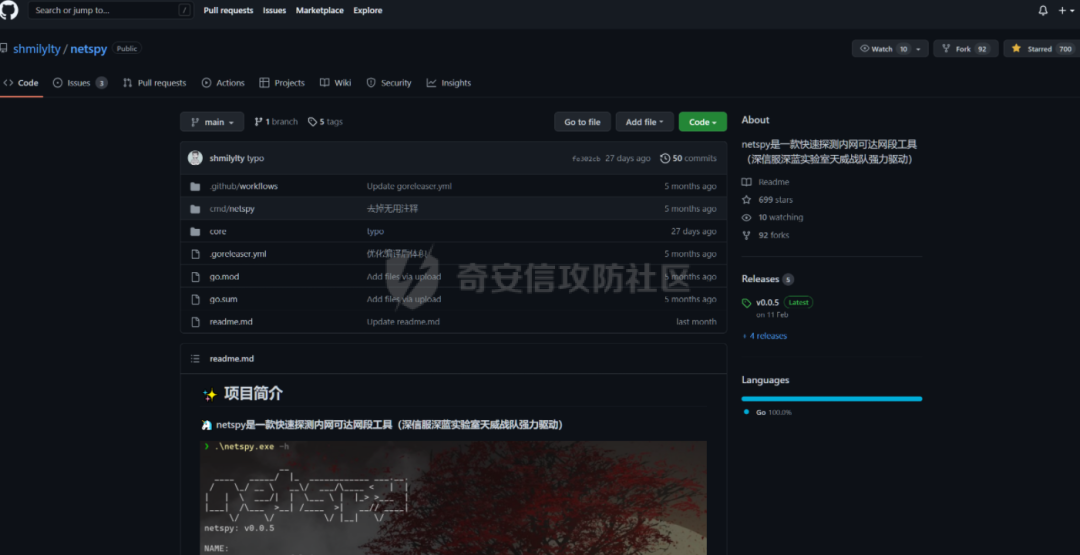The height and width of the screenshot is (555, 1080).
Task: Expand the Watch dropdown arrow
Action: coord(920,49)
